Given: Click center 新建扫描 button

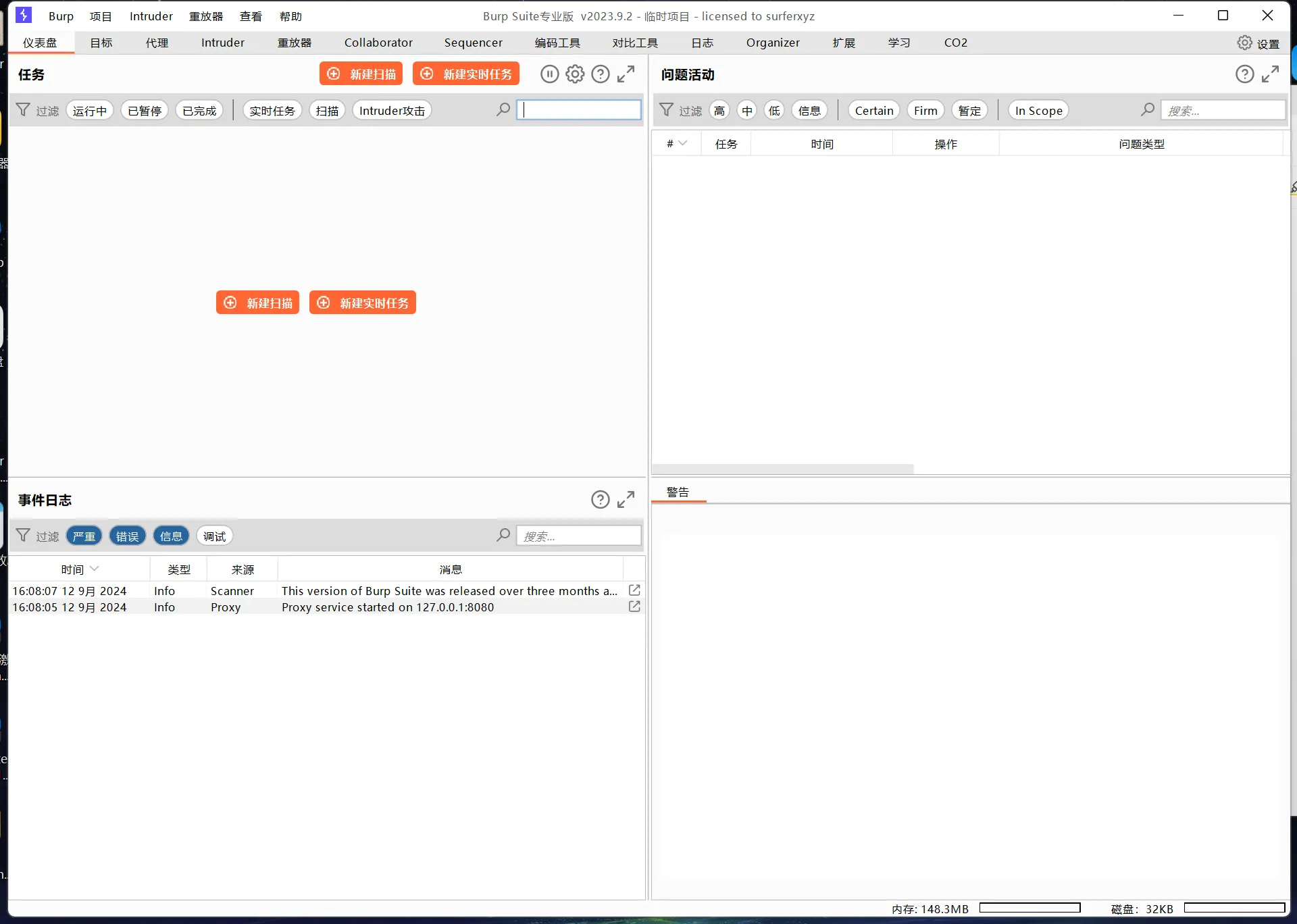Looking at the screenshot, I should pos(257,303).
